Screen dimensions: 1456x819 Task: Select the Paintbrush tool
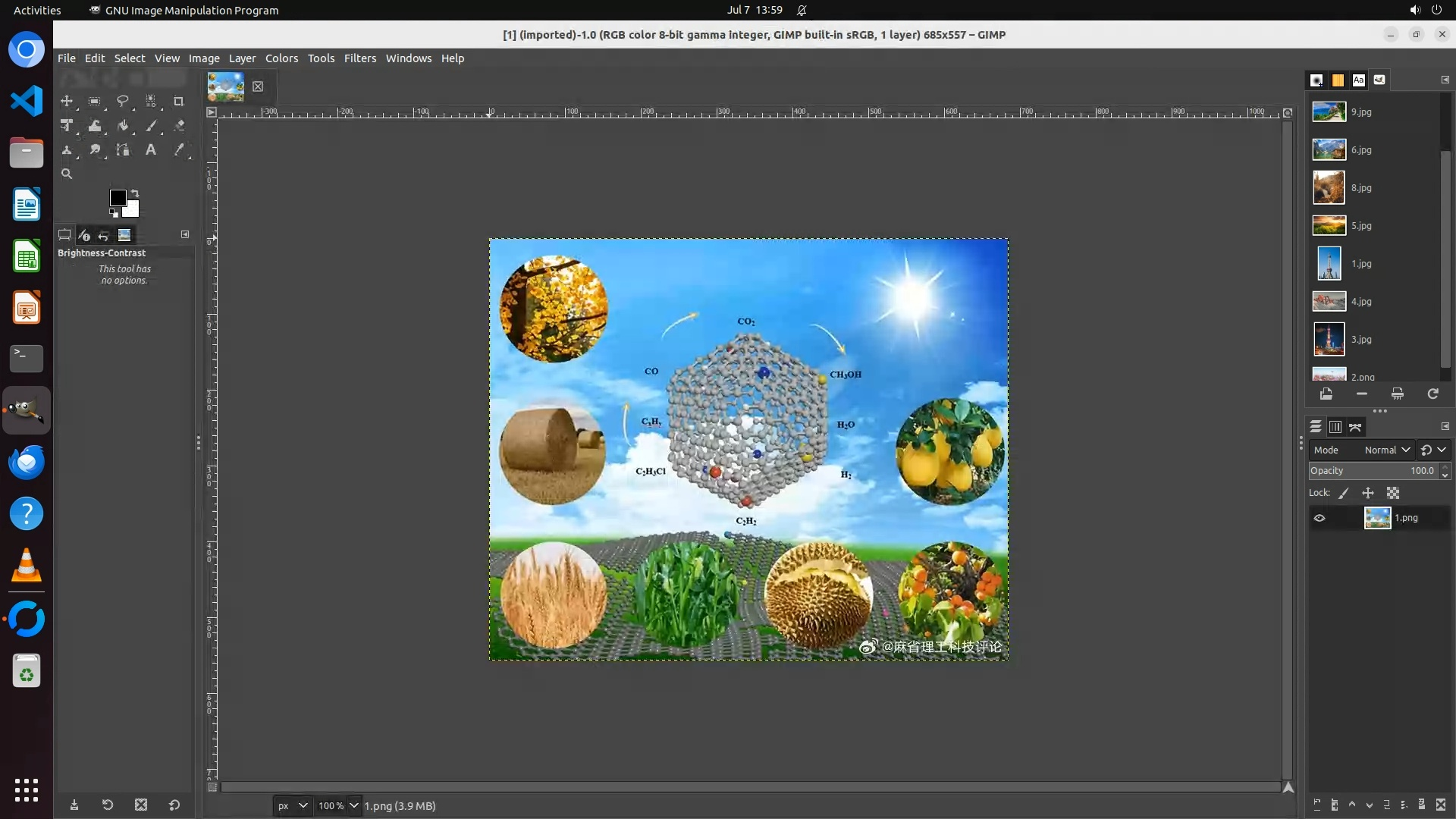[151, 126]
